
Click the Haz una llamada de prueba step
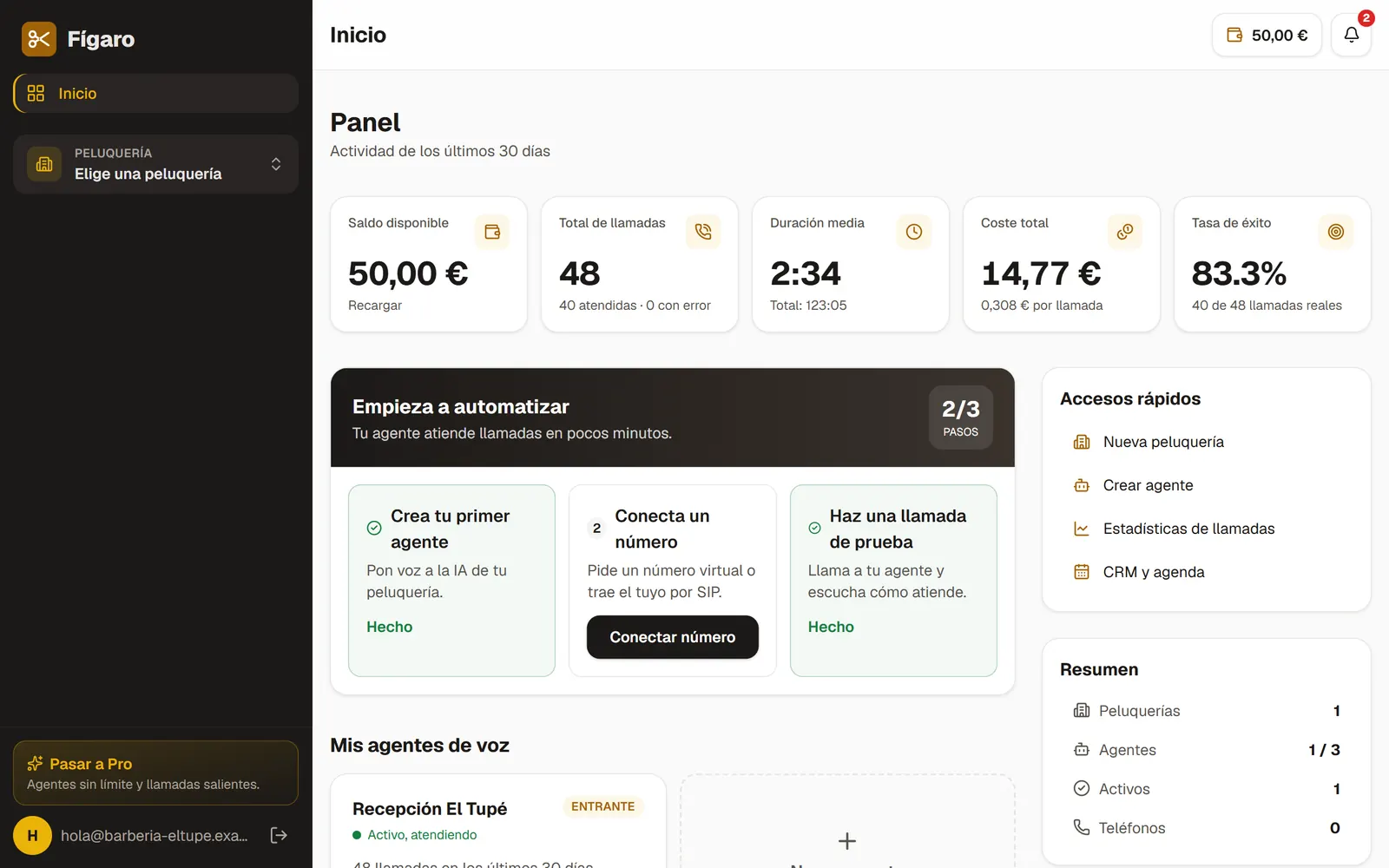(893, 581)
